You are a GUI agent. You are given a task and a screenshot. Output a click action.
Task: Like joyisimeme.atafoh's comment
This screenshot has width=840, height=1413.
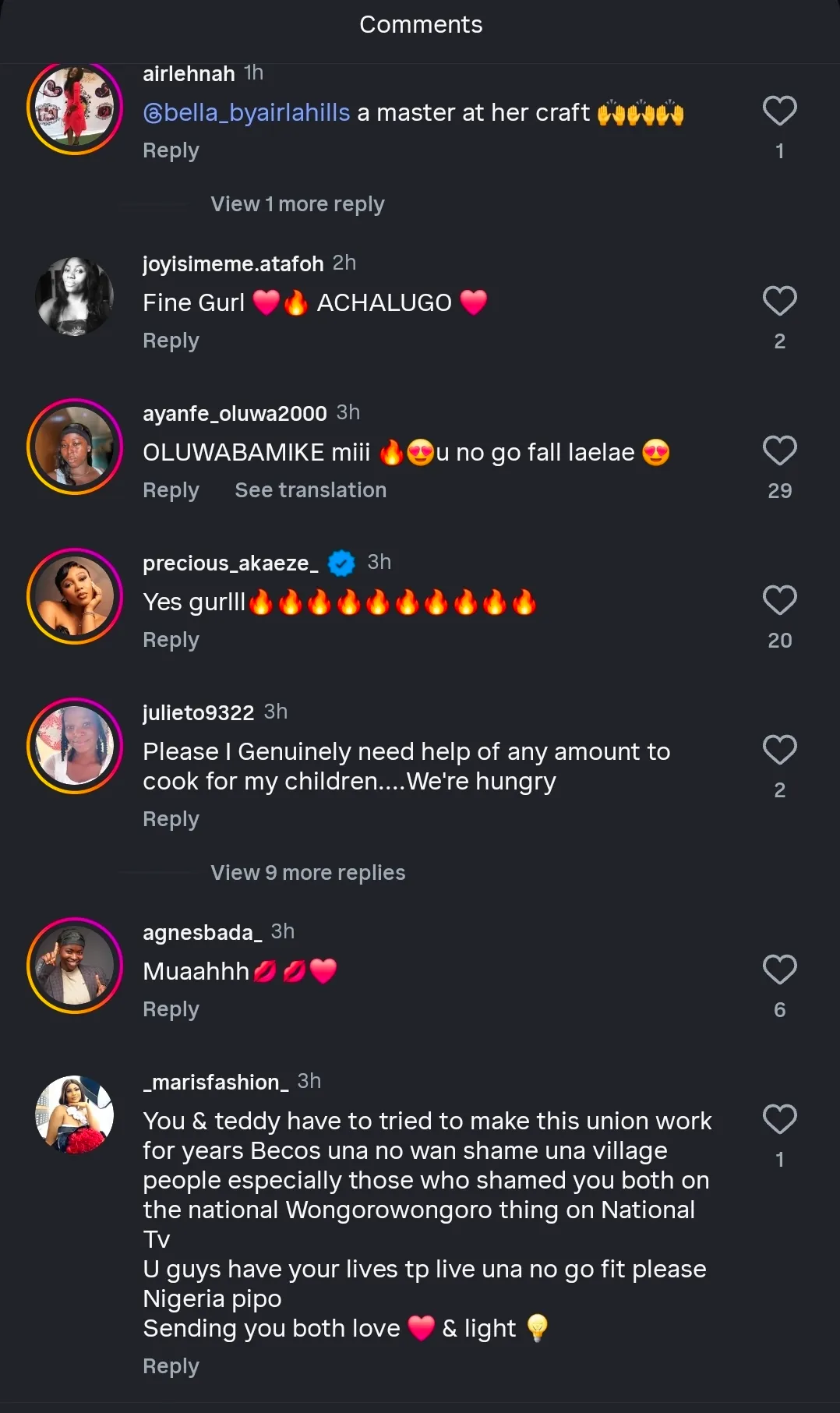click(x=779, y=301)
